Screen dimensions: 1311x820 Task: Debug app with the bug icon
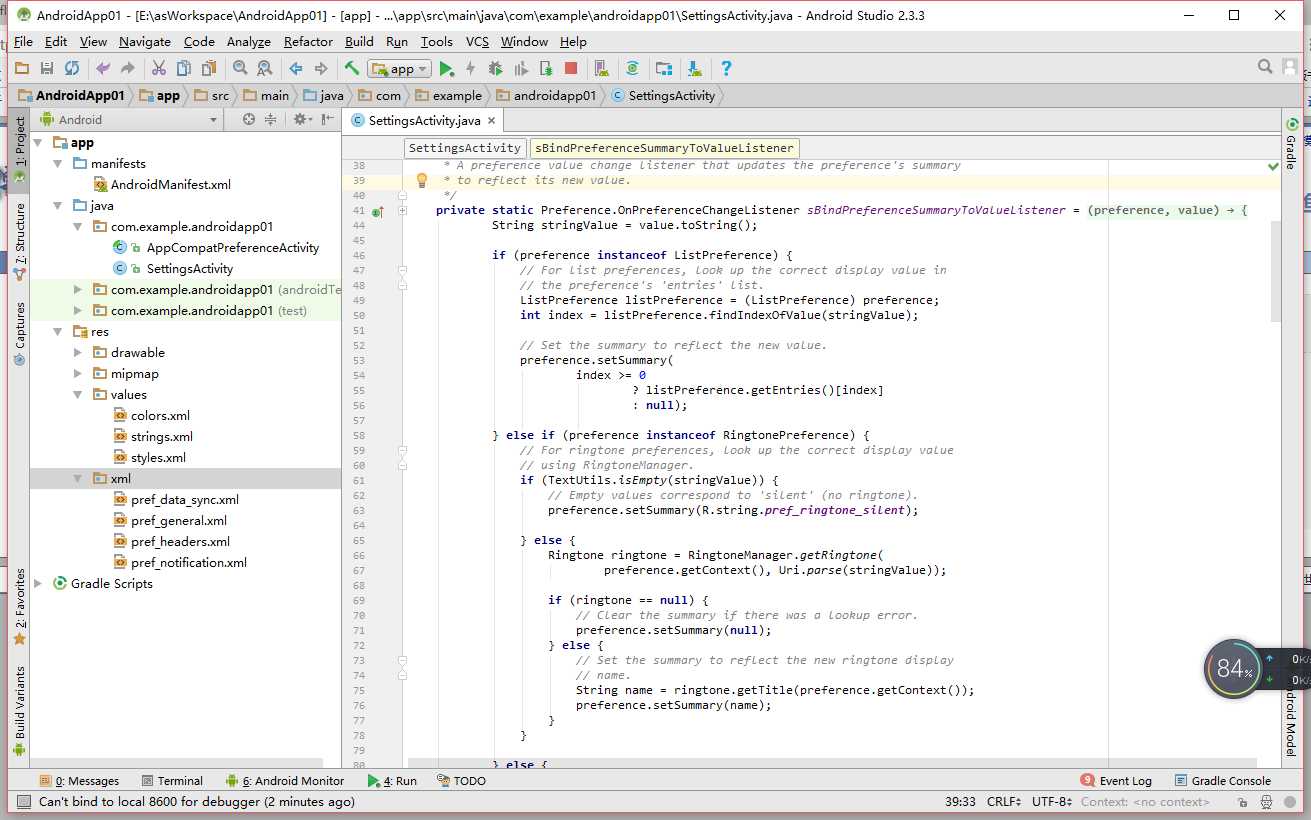tap(495, 68)
